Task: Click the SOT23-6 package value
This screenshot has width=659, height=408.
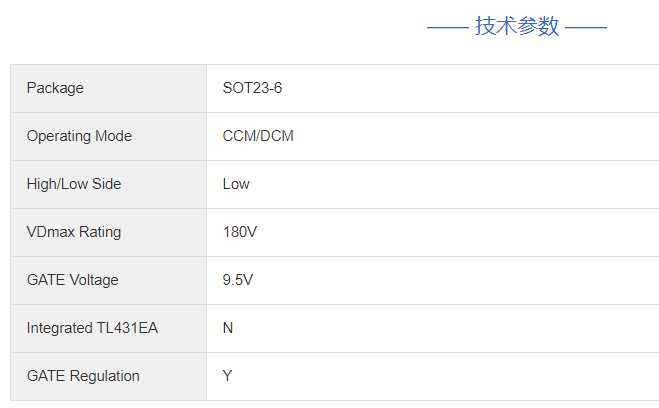Action: click(x=252, y=88)
